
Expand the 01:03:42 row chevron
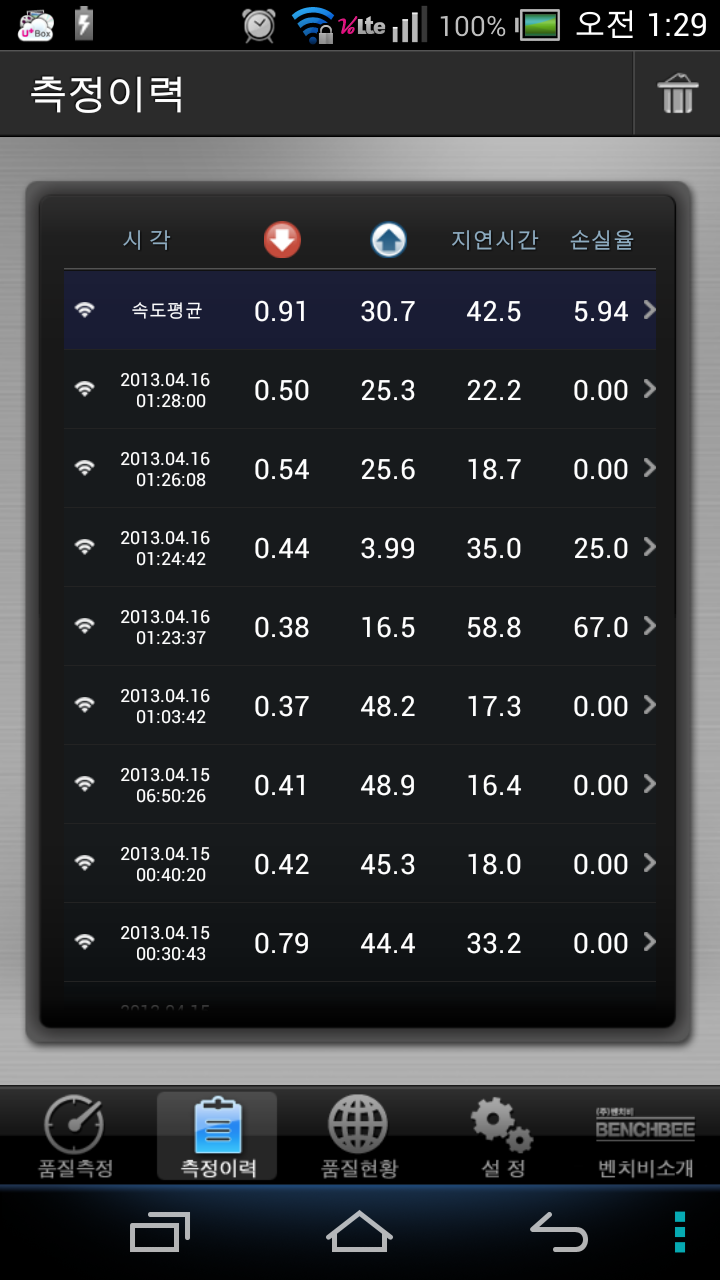click(x=649, y=705)
